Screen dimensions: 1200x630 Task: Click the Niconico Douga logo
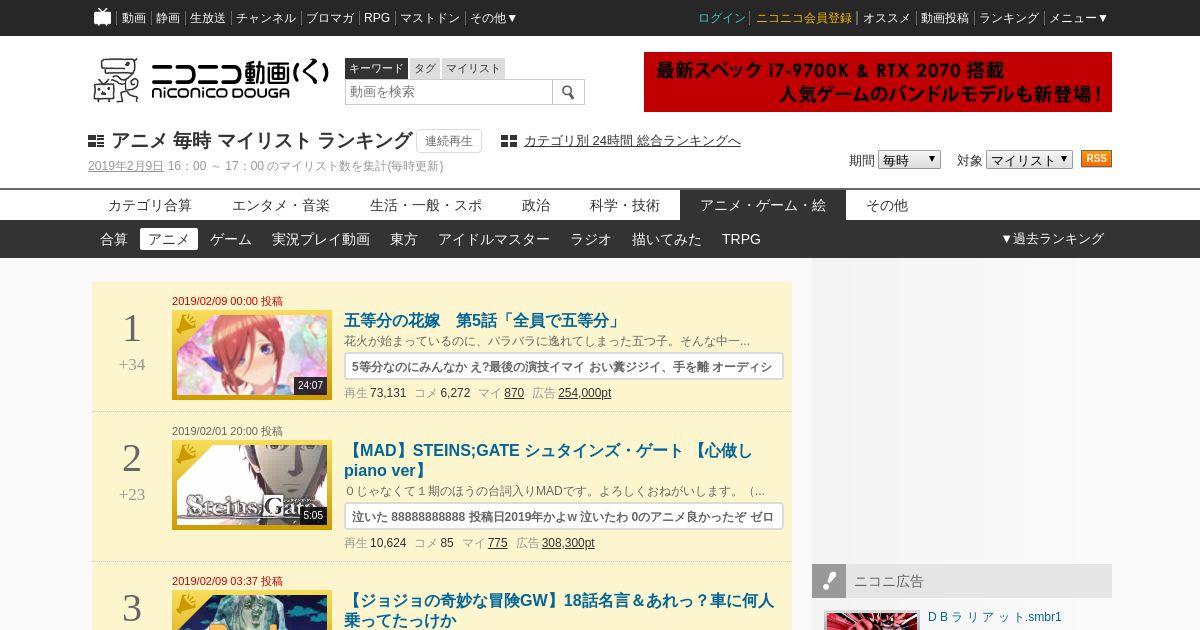coord(210,79)
